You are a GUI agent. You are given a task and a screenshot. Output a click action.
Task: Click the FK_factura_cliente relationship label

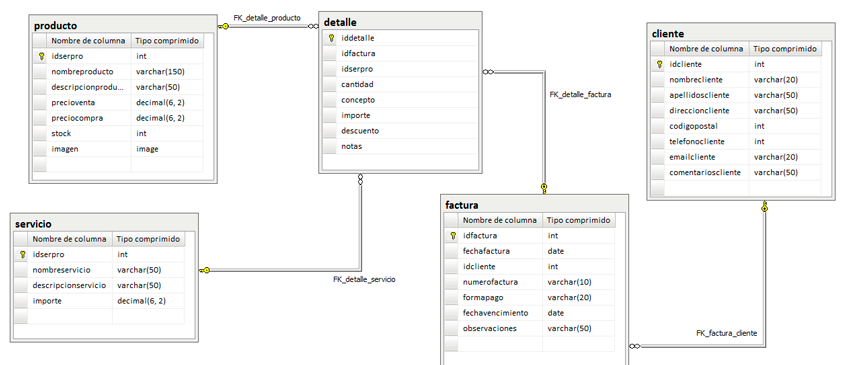point(726,333)
